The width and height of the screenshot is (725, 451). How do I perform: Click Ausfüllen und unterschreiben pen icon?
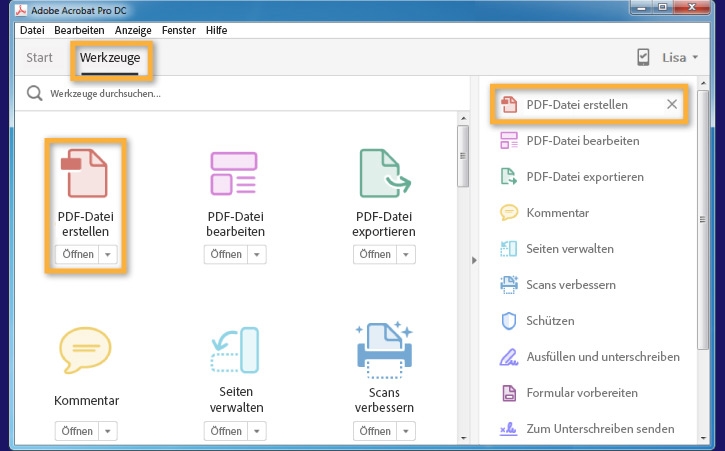pyautogui.click(x=508, y=357)
